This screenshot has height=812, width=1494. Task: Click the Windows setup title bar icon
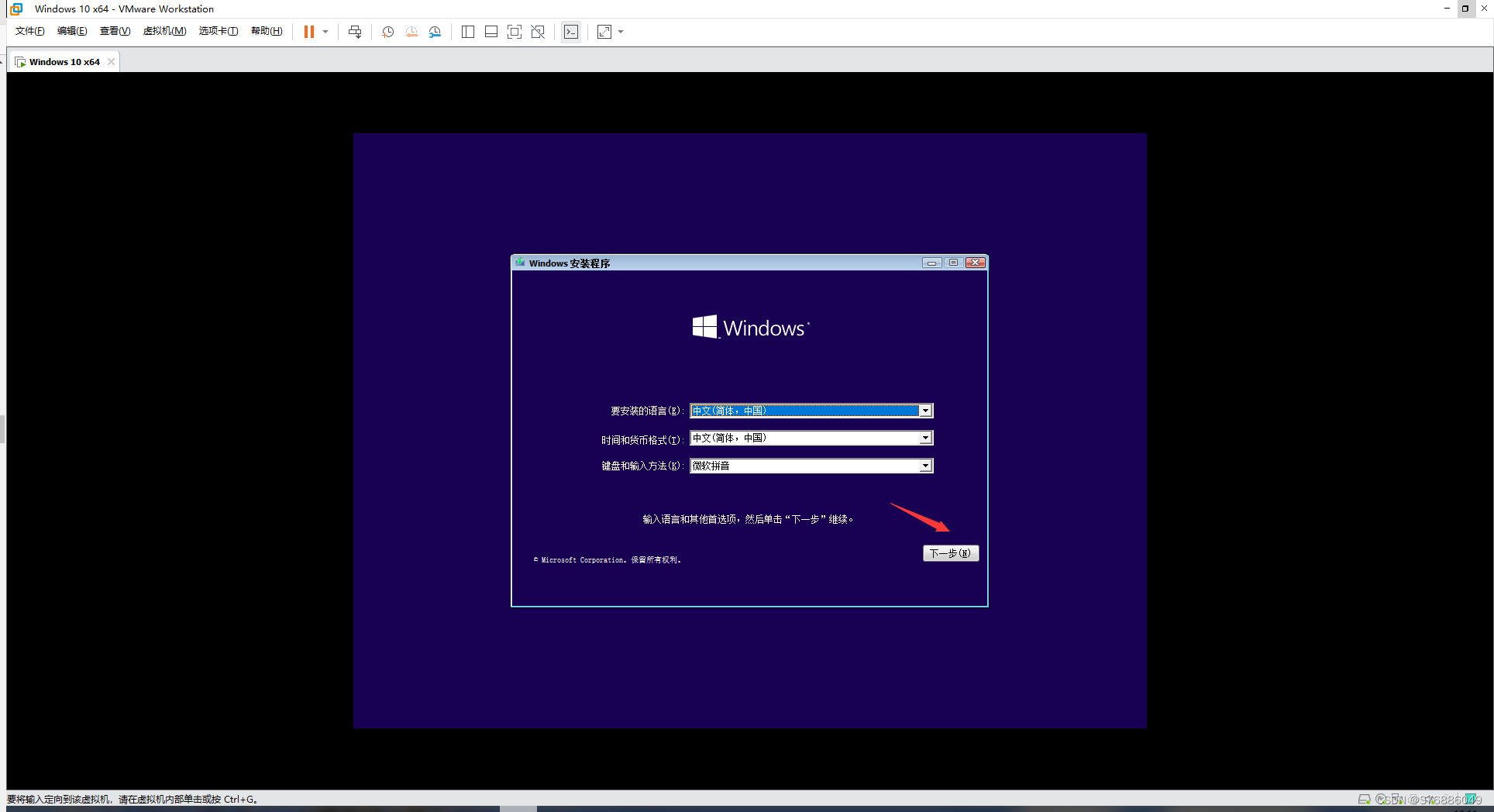point(521,263)
